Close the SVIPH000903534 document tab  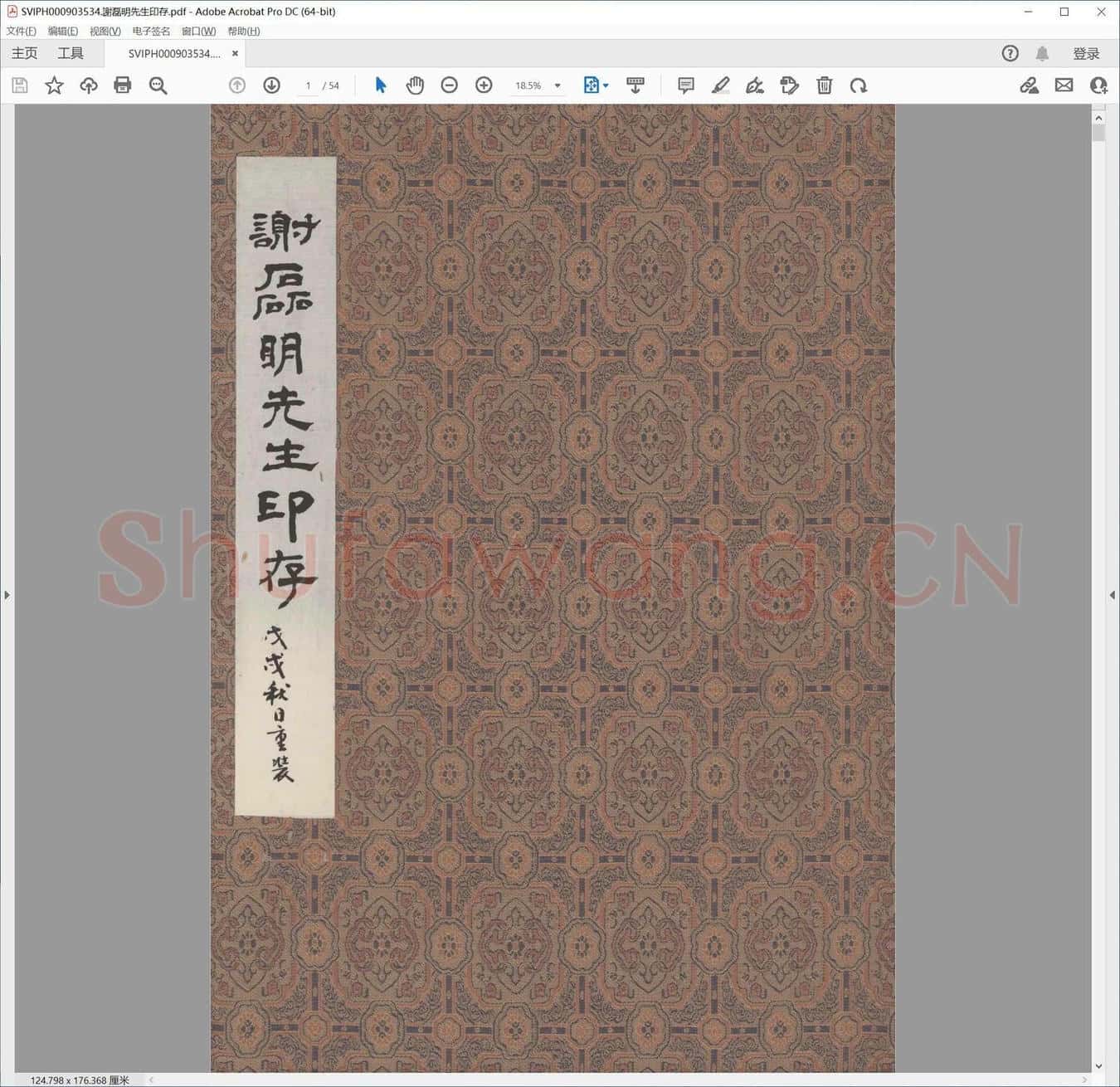(x=235, y=53)
